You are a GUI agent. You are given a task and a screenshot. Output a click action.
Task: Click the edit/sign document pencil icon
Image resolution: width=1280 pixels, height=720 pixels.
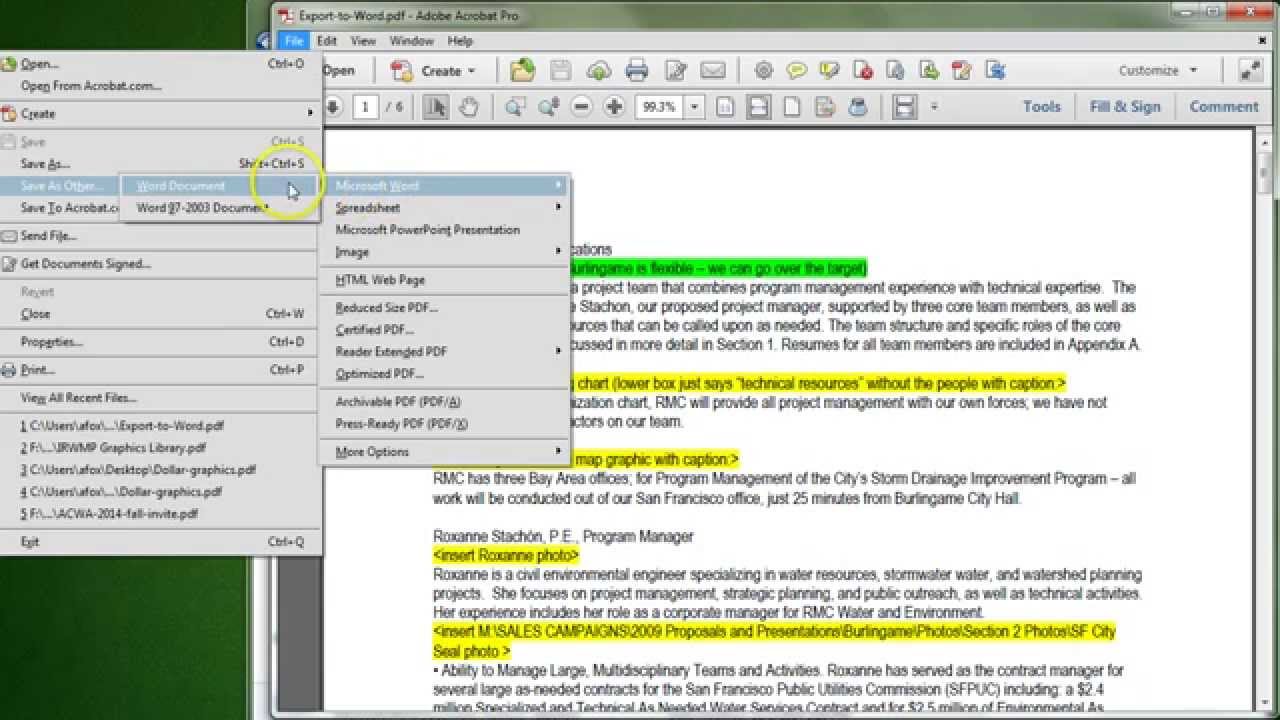[676, 70]
